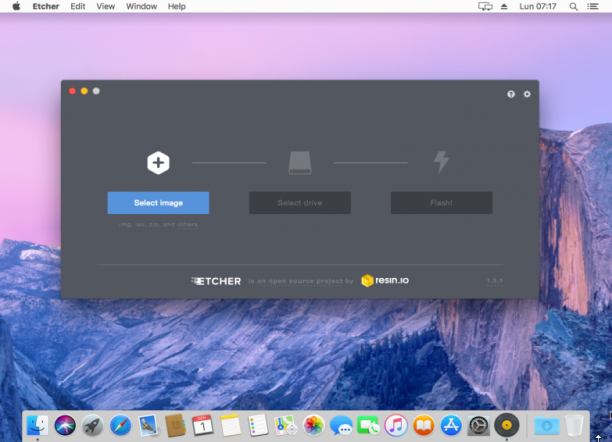
Task: Open Safari from the Dock
Action: coord(120,425)
